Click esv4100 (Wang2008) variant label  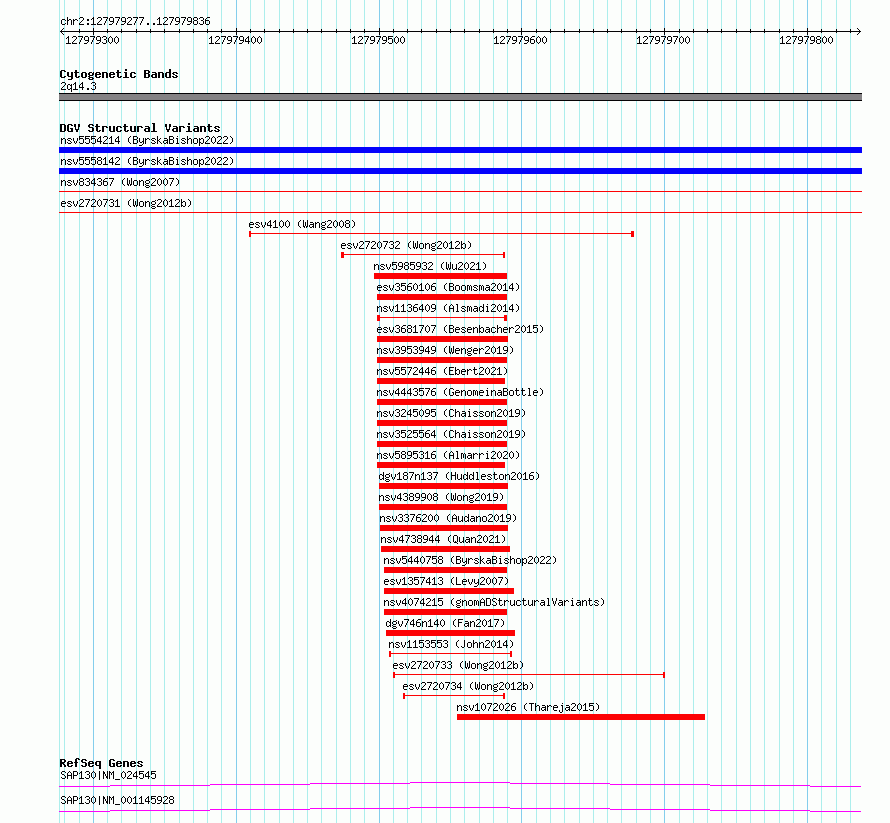tap(302, 224)
